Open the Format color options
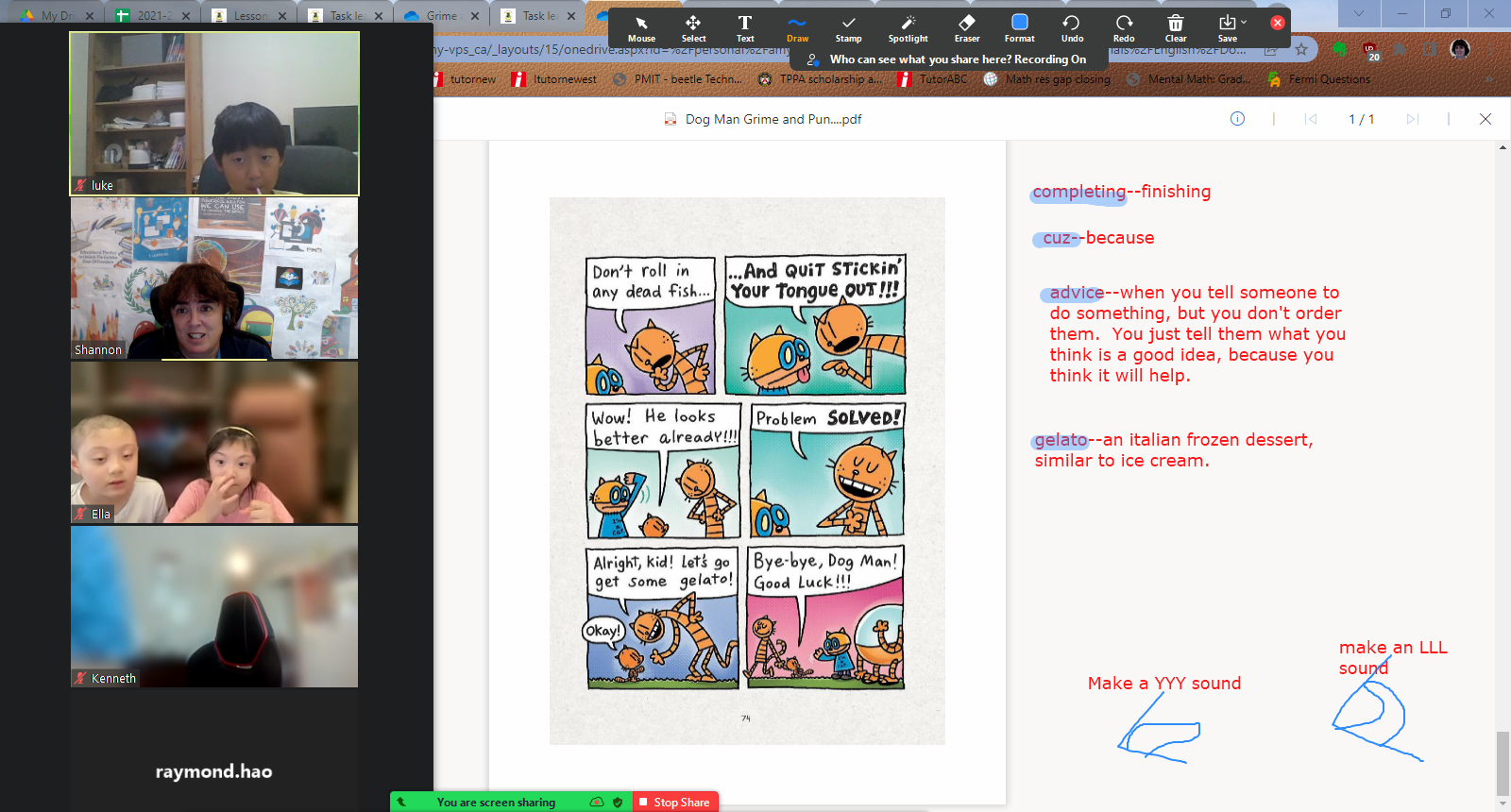 [1019, 28]
